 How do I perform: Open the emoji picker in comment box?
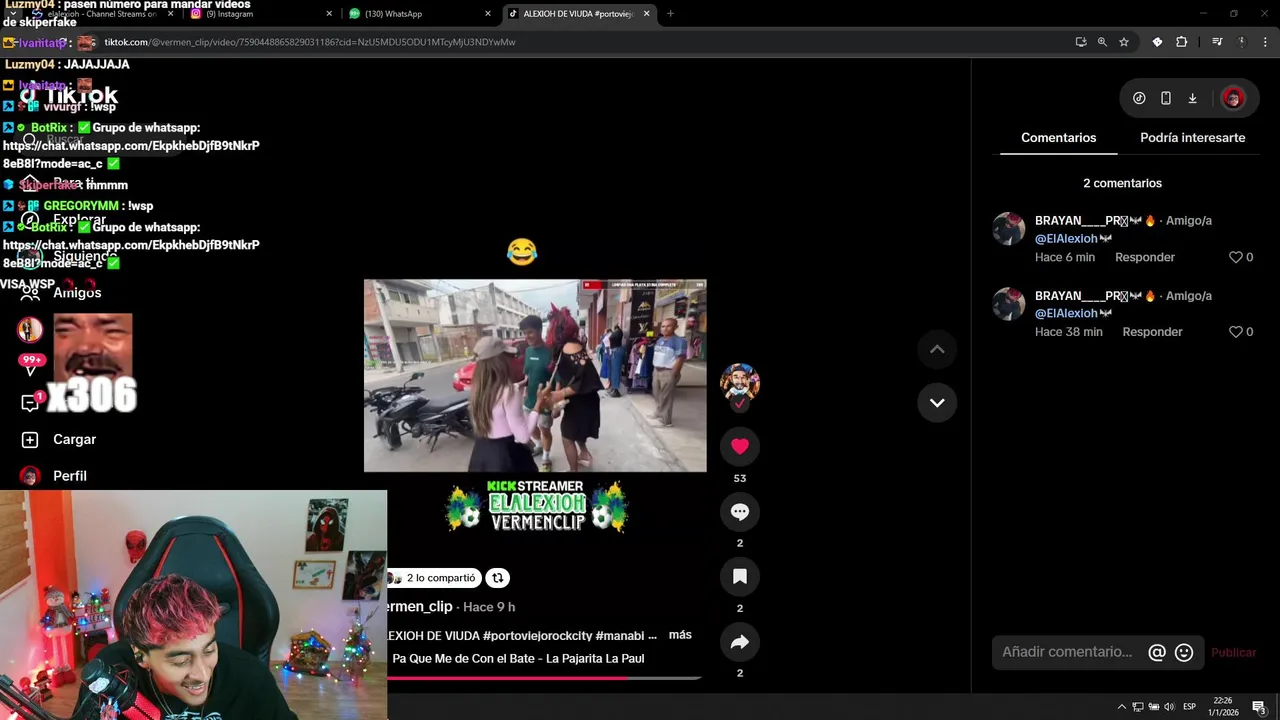[x=1184, y=652]
